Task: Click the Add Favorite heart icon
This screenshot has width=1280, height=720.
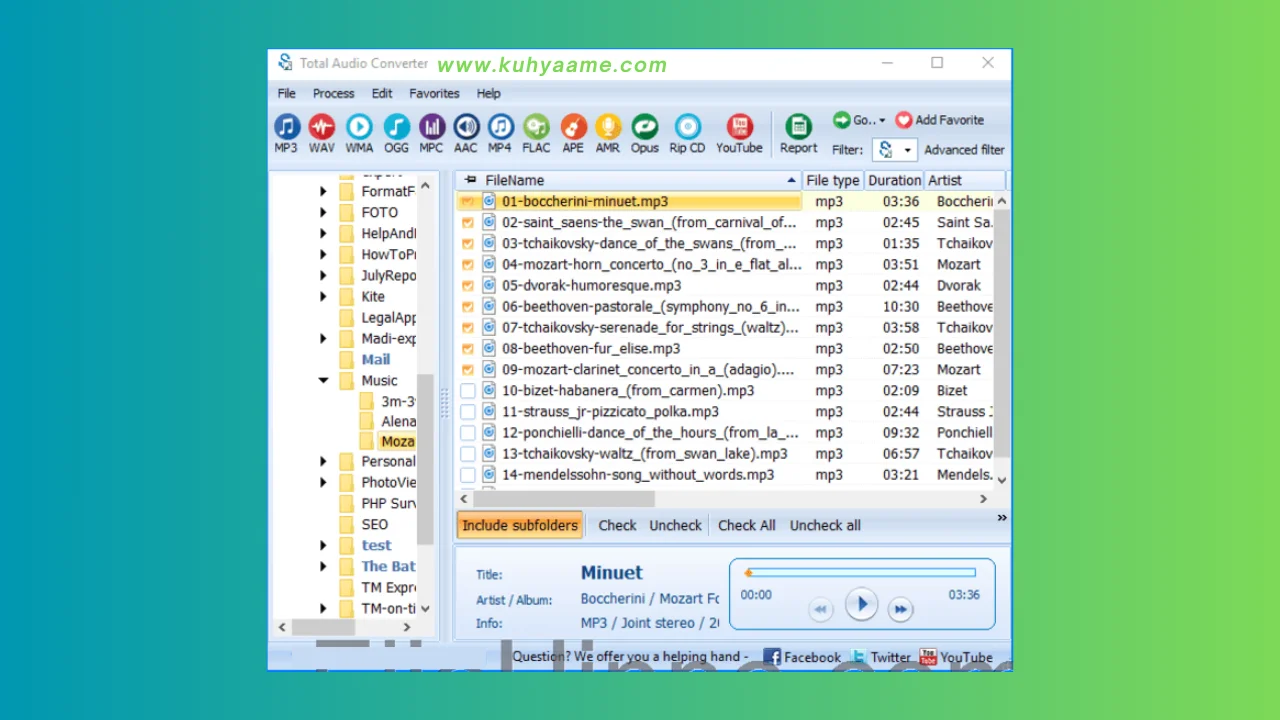Action: 904,120
